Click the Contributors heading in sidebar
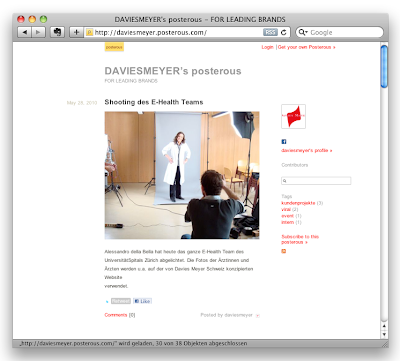Image resolution: width=400 pixels, height=361 pixels. coord(295,165)
